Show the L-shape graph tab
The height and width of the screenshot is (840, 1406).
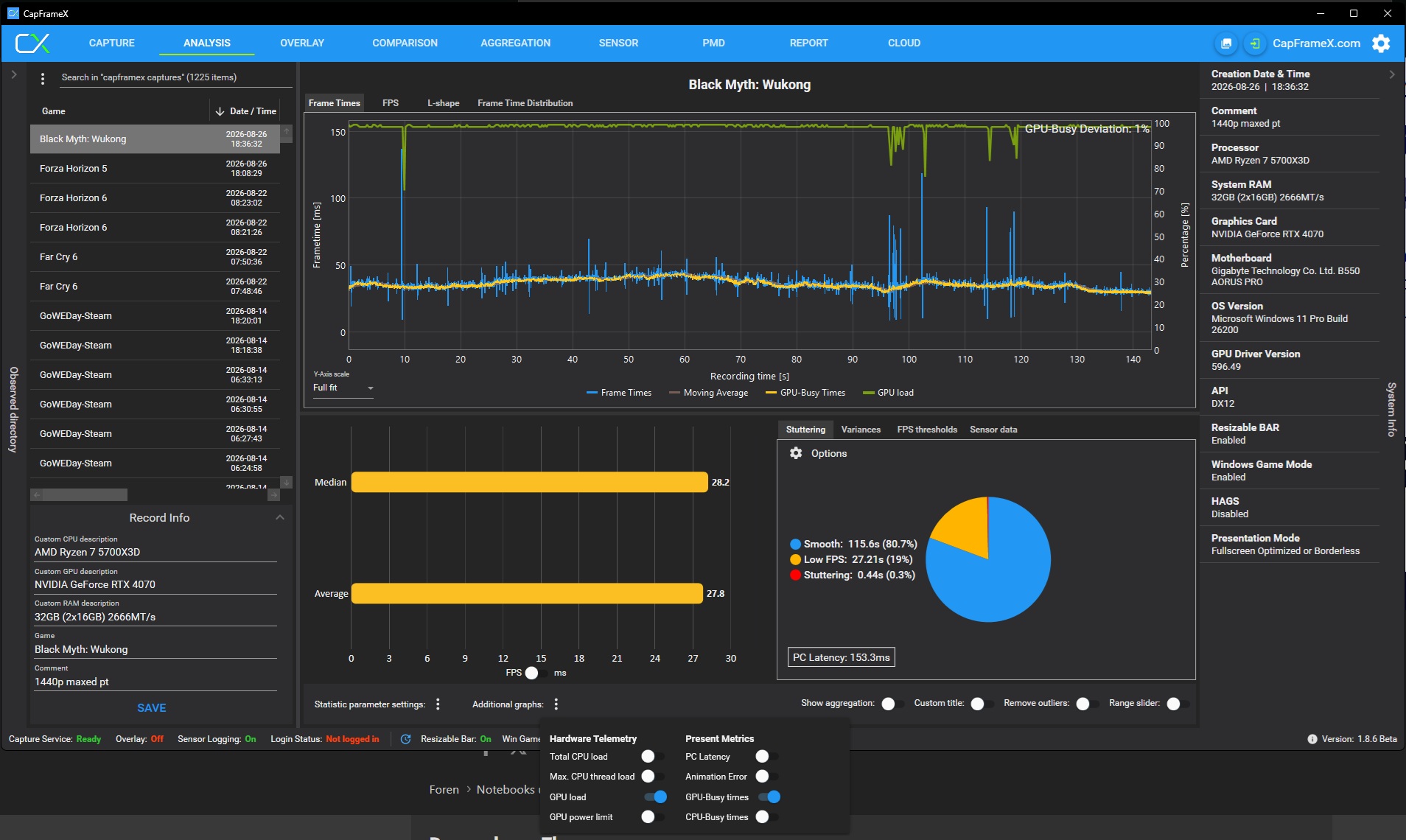tap(444, 103)
